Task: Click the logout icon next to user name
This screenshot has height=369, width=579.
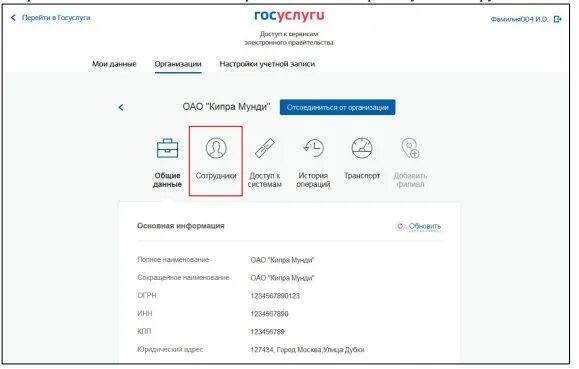Action: [x=558, y=19]
